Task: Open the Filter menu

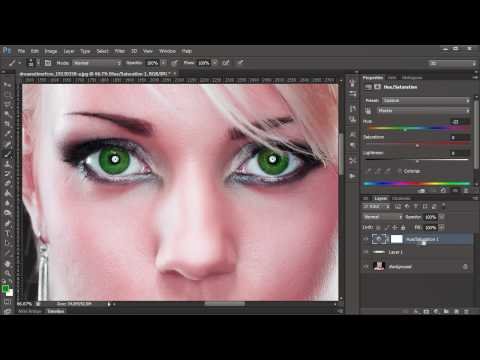Action: (120, 51)
